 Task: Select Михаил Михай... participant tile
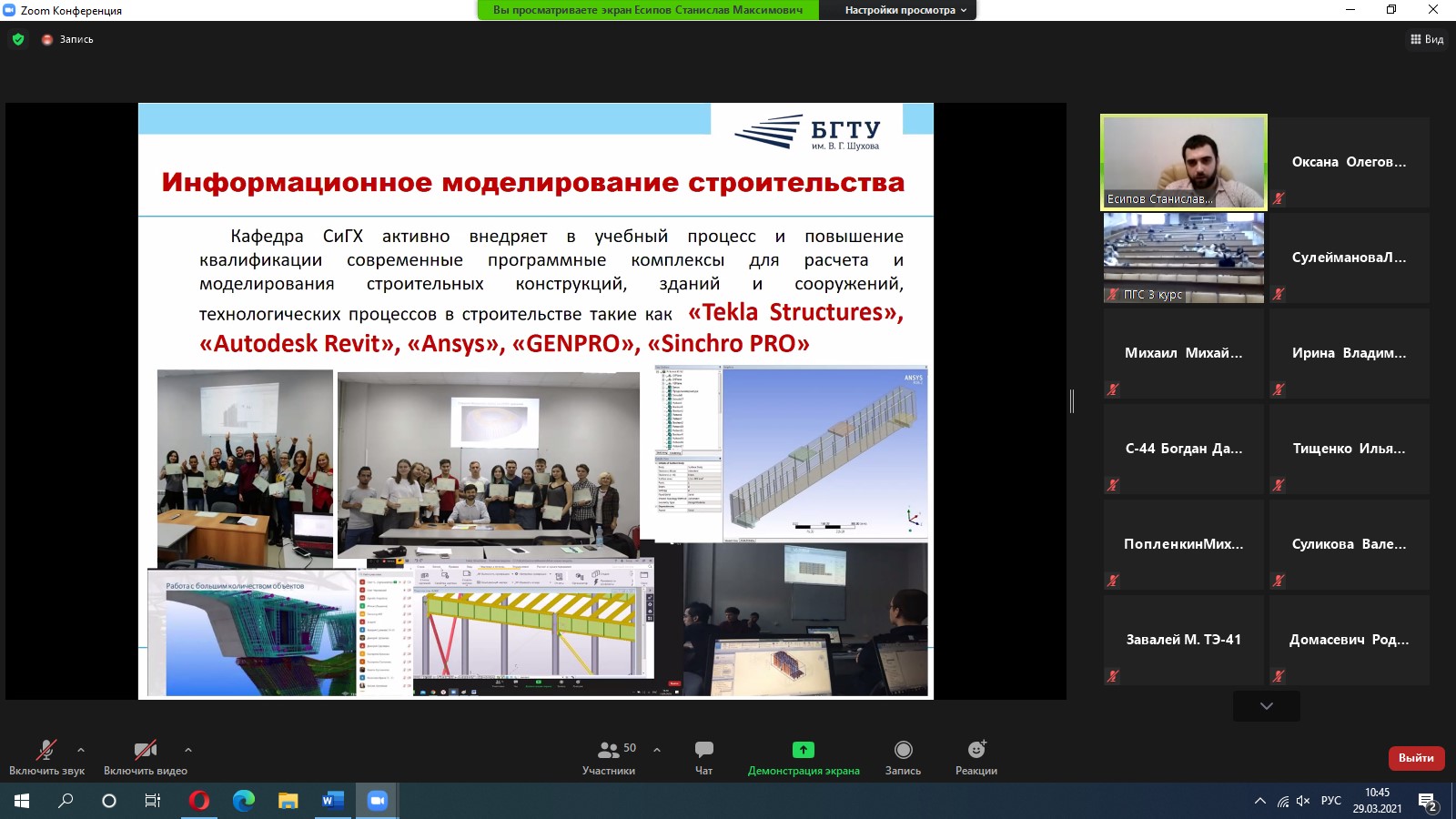tap(1184, 353)
